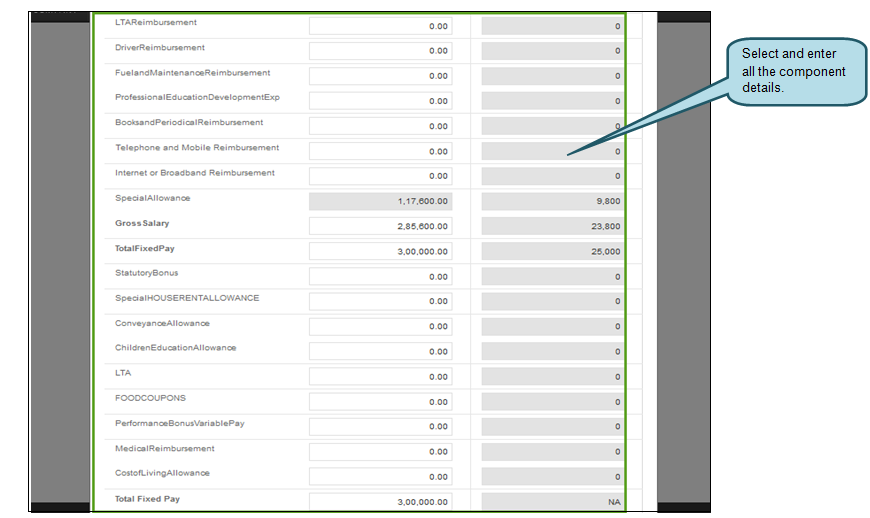Select the CostofLivingAllowance label
Image resolution: width=870 pixels, height=518 pixels.
pos(163,473)
